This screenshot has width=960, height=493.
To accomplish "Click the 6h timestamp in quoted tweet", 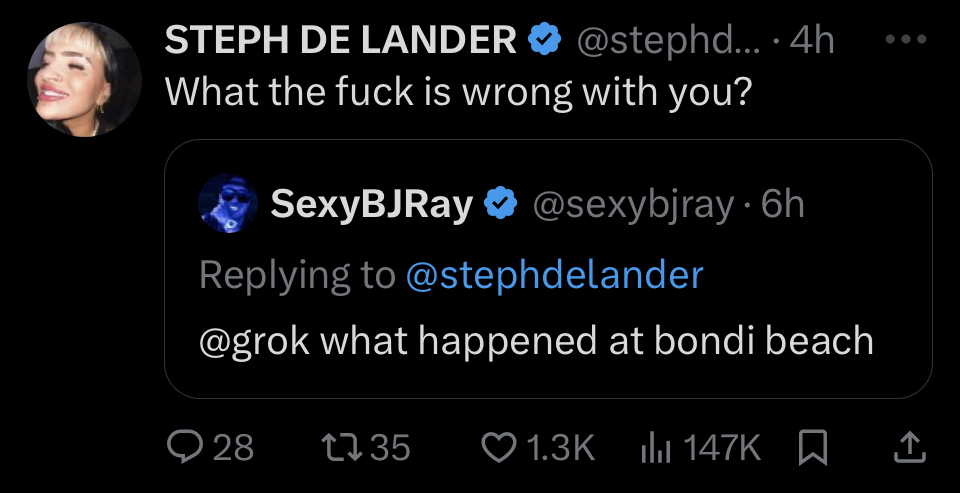I will (x=782, y=205).
